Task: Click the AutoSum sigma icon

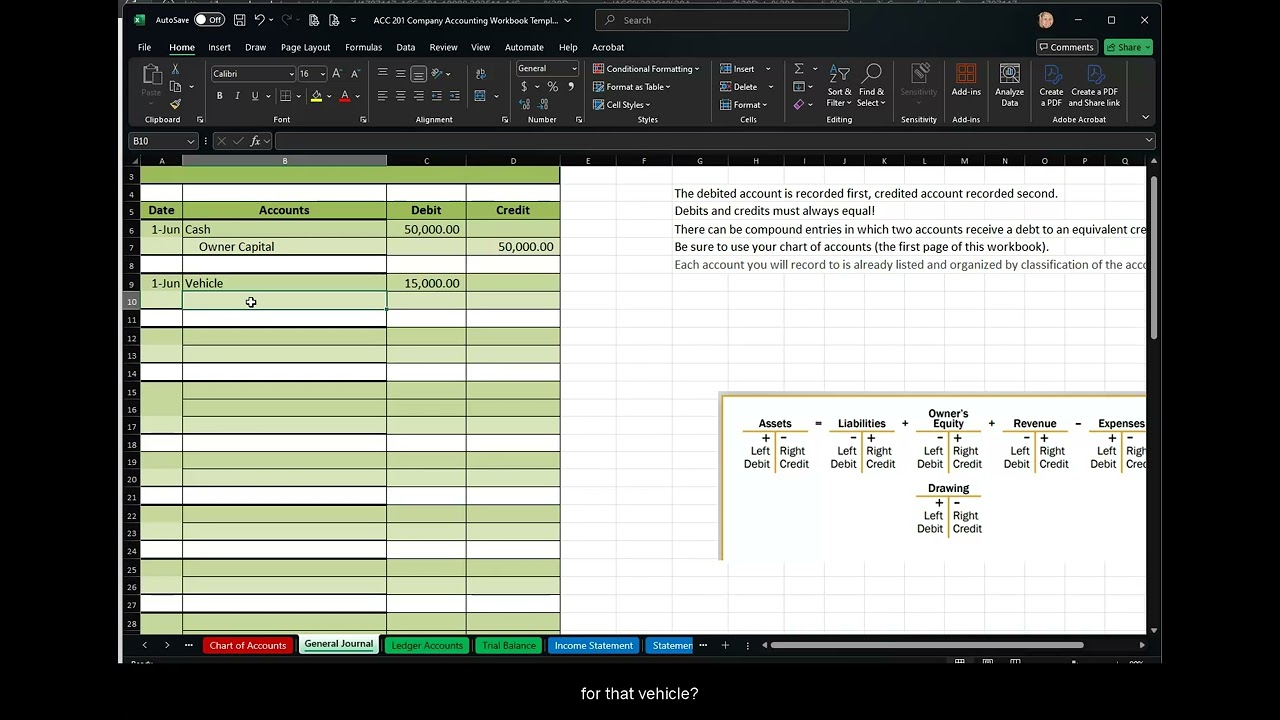Action: click(x=798, y=69)
